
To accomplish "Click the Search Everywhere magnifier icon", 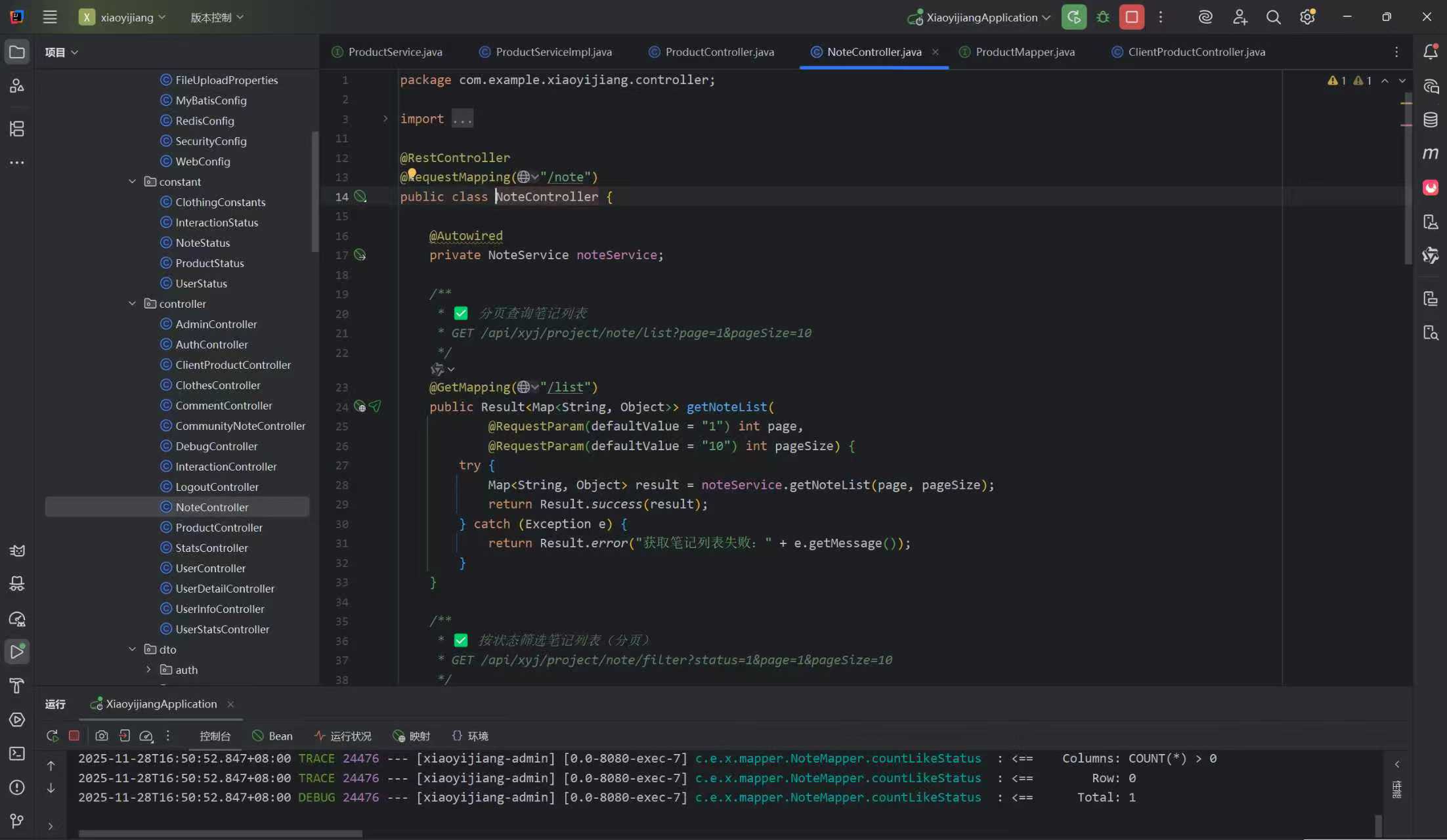I will click(x=1273, y=17).
